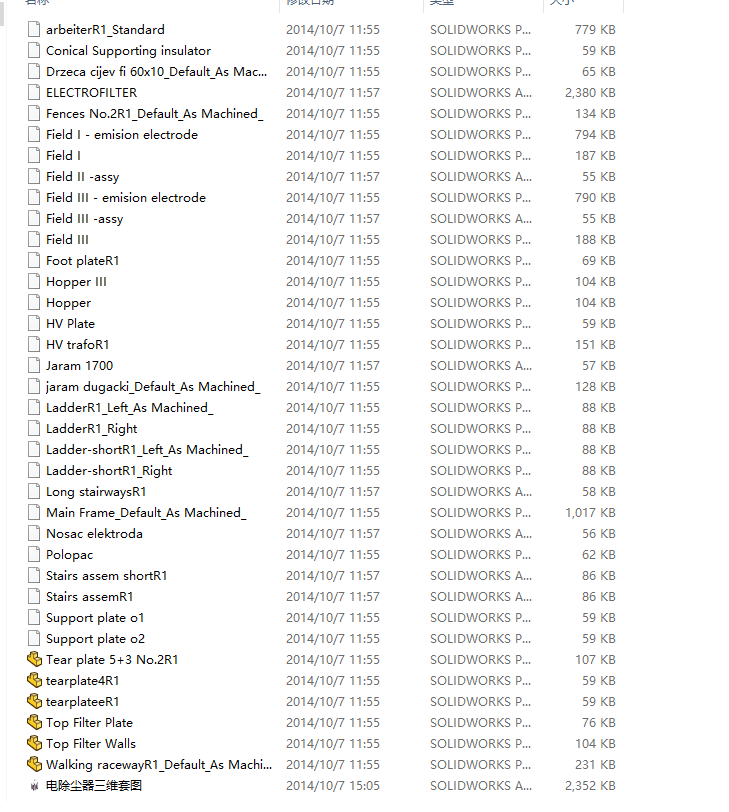Image resolution: width=729 pixels, height=812 pixels.
Task: Select Field I - emision electrode file
Action: coord(122,135)
